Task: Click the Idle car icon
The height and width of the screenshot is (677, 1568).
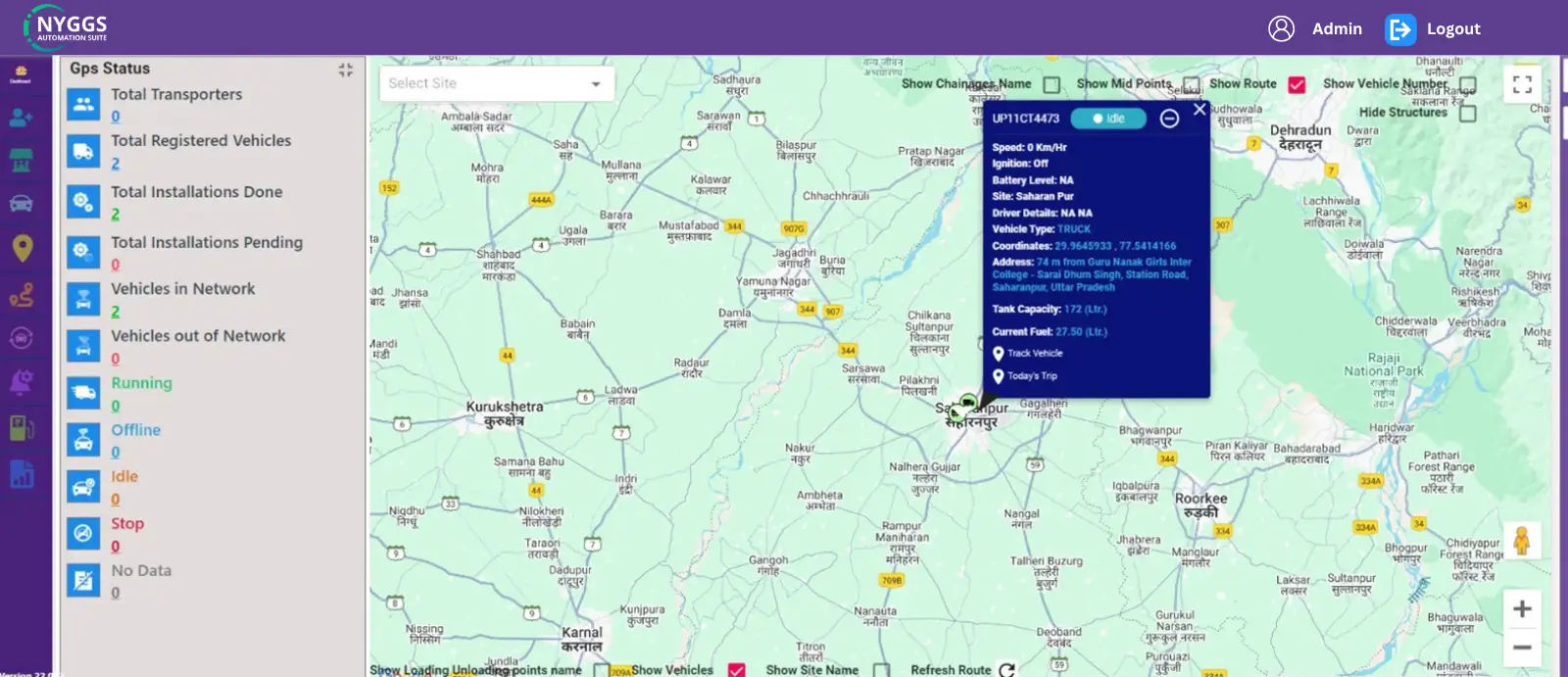Action: pos(83,487)
